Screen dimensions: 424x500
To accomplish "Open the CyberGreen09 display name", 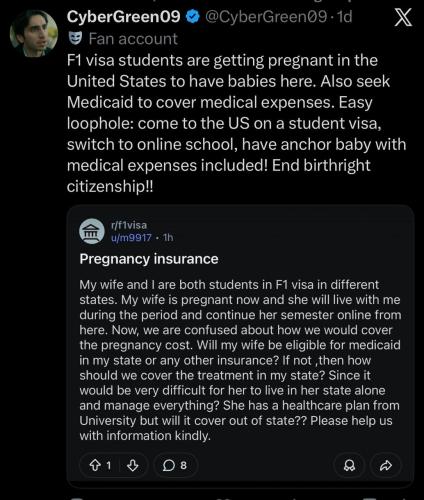I will [124, 16].
